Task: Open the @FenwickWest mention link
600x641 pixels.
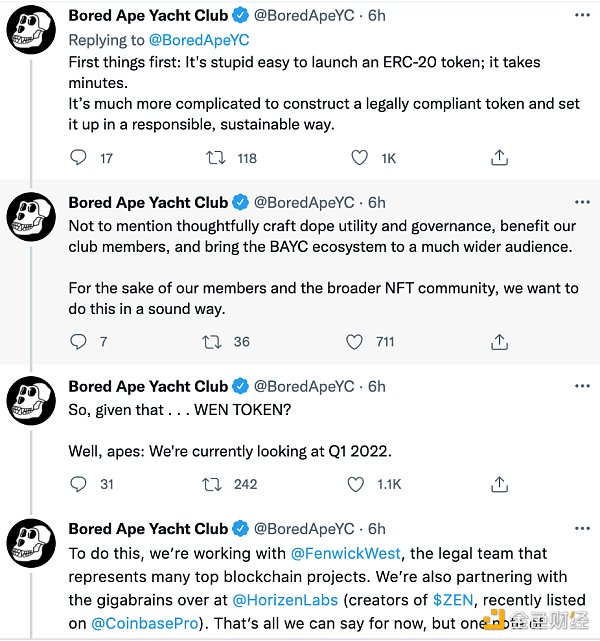Action: [x=348, y=553]
